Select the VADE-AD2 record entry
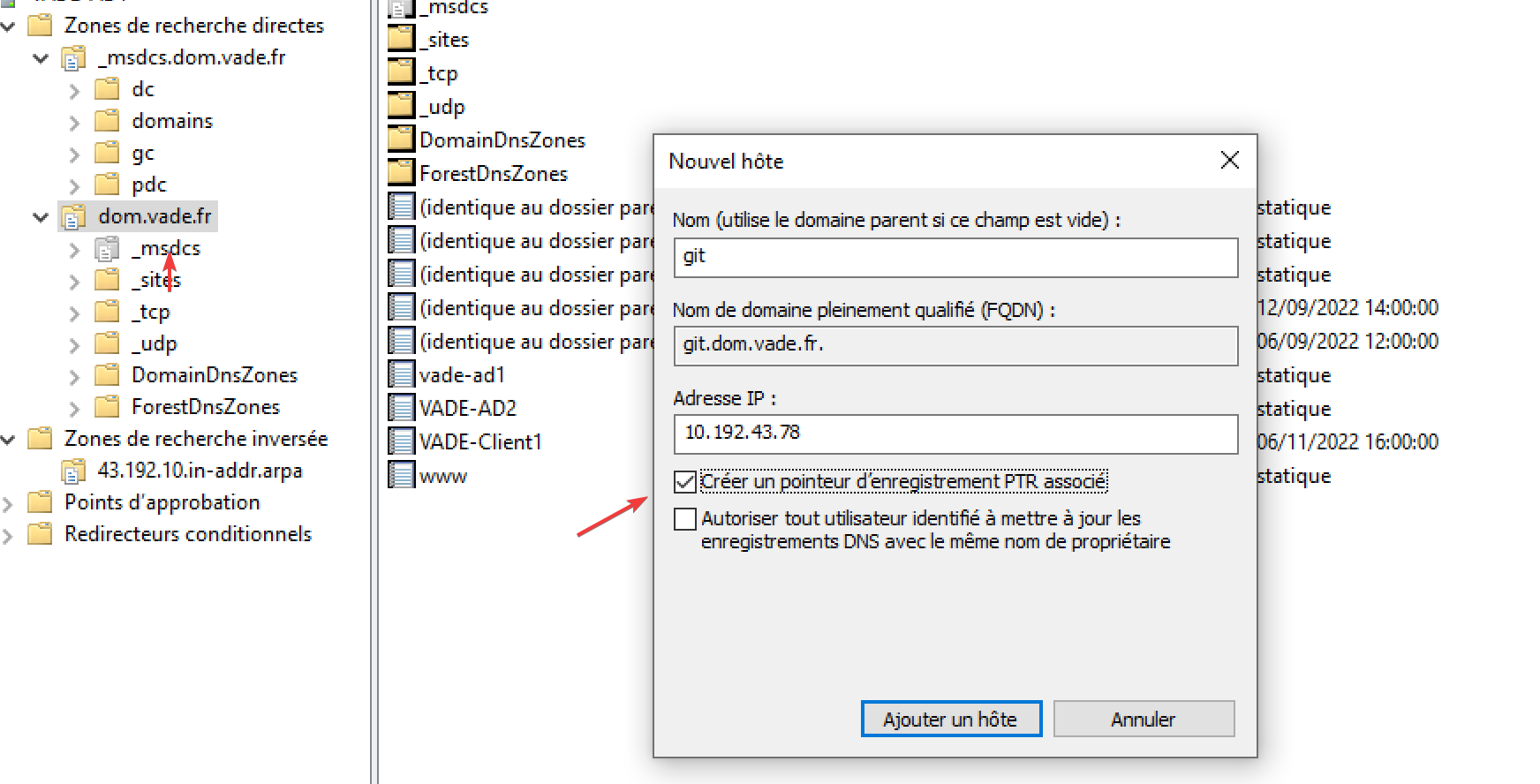The width and height of the screenshot is (1540, 784). pyautogui.click(x=467, y=408)
